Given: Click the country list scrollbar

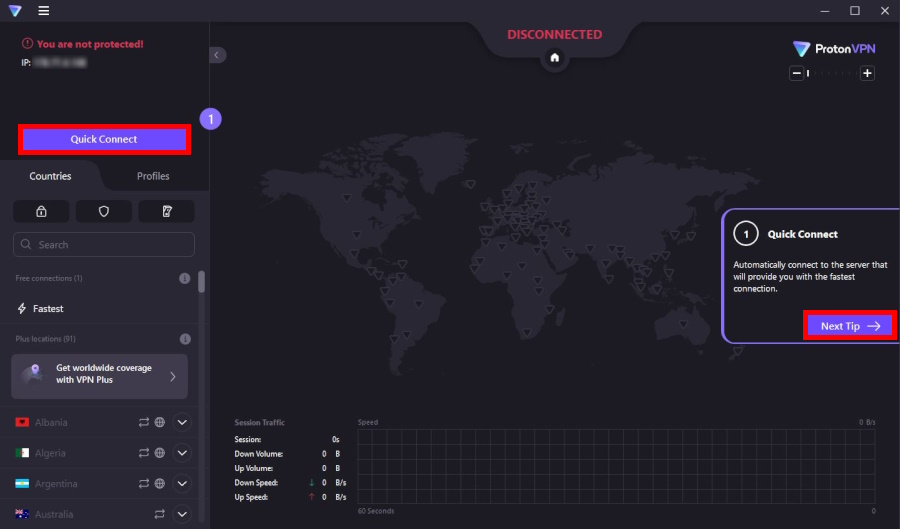Looking at the screenshot, I should 201,282.
